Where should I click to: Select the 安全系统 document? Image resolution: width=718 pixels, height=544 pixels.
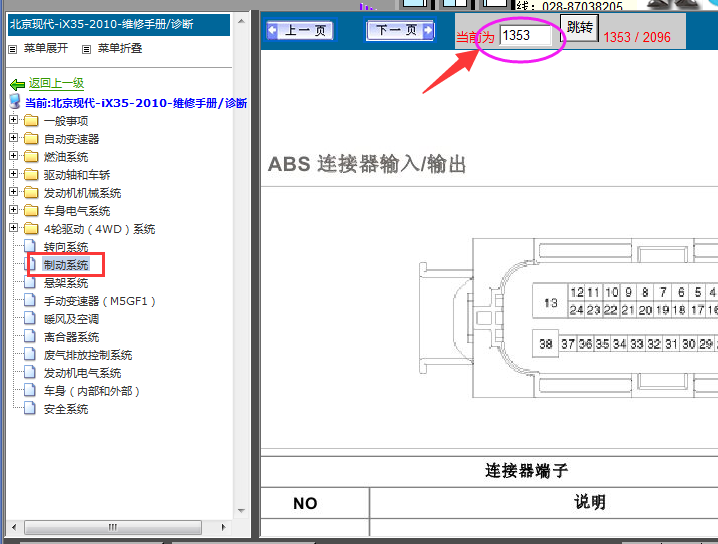pyautogui.click(x=66, y=409)
